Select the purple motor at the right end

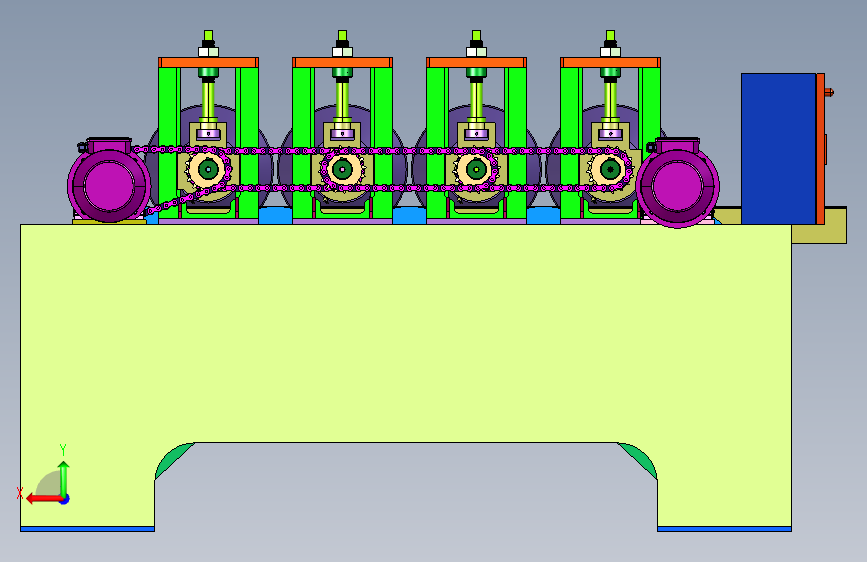pos(677,183)
